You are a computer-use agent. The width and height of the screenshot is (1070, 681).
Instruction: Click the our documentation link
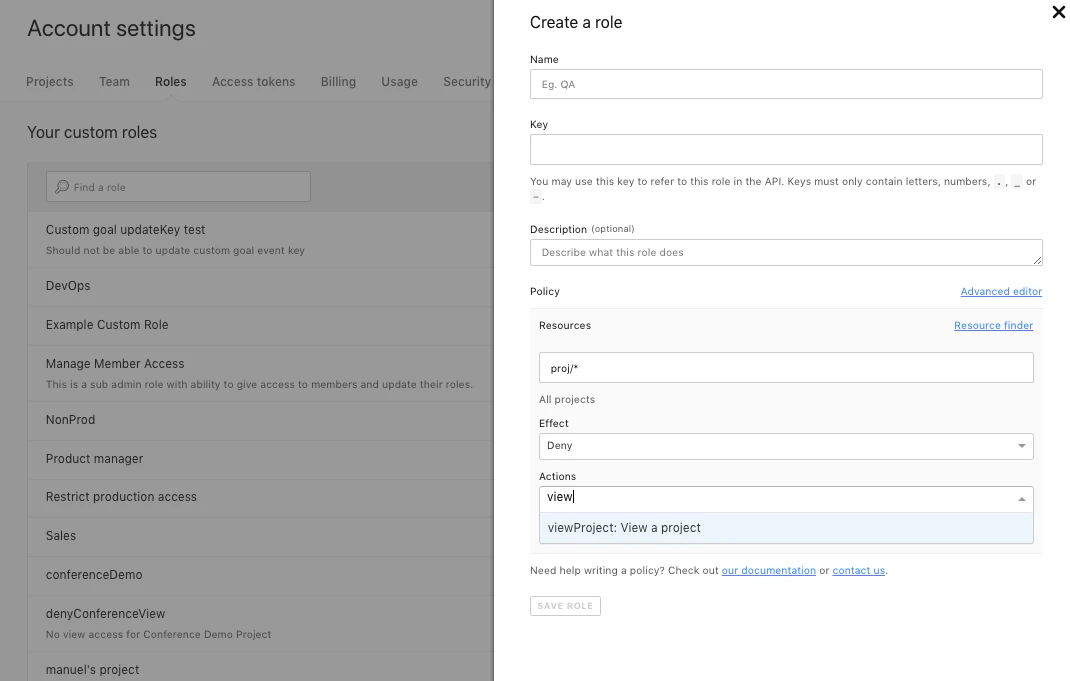(768, 570)
